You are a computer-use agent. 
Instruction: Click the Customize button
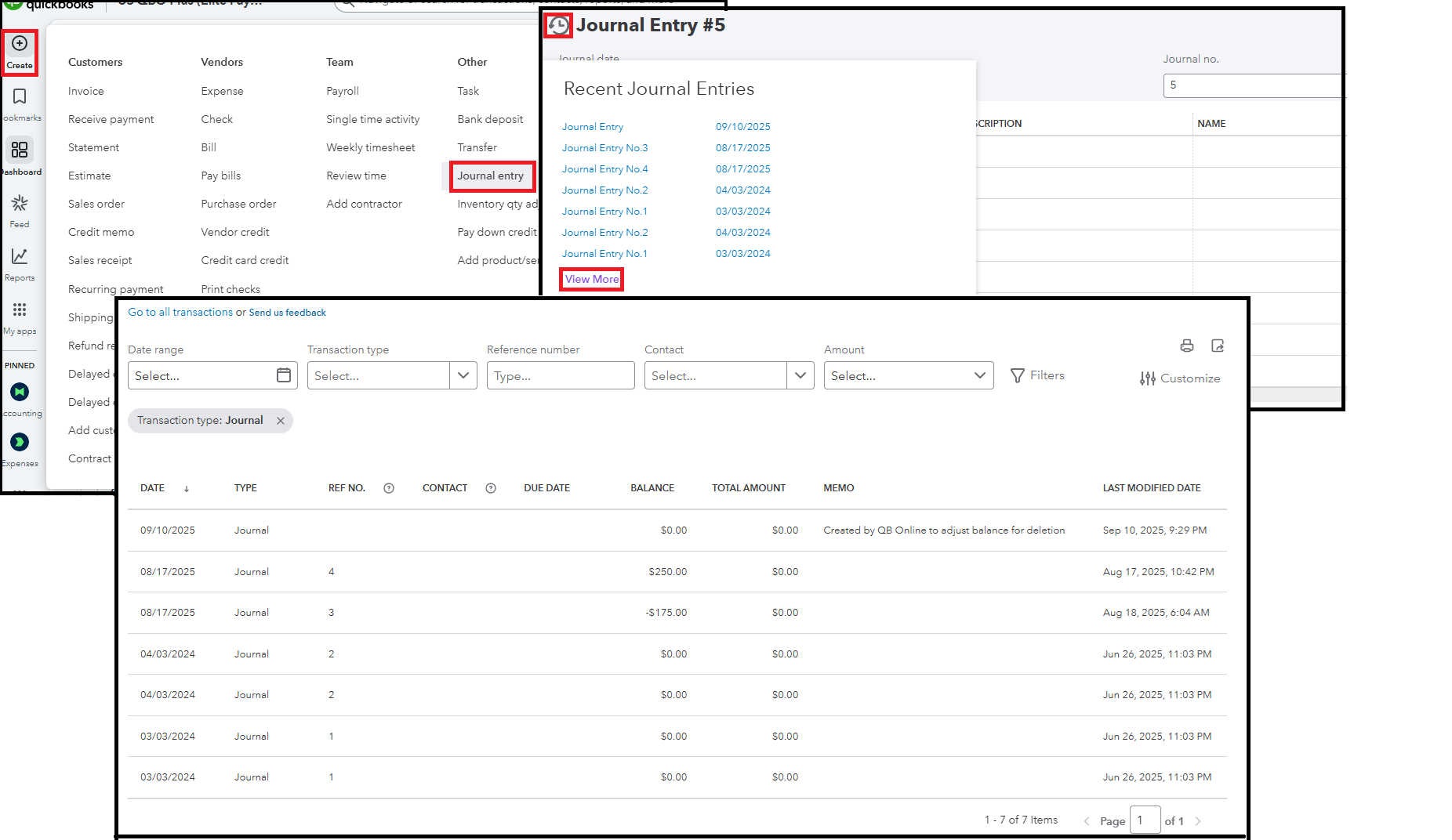coord(1180,378)
